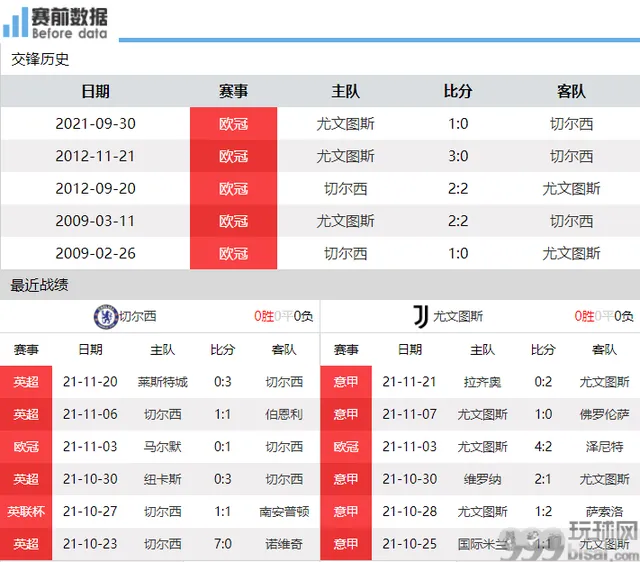The height and width of the screenshot is (562, 640).
Task: Select the date 21-10-27
Action: (90, 511)
